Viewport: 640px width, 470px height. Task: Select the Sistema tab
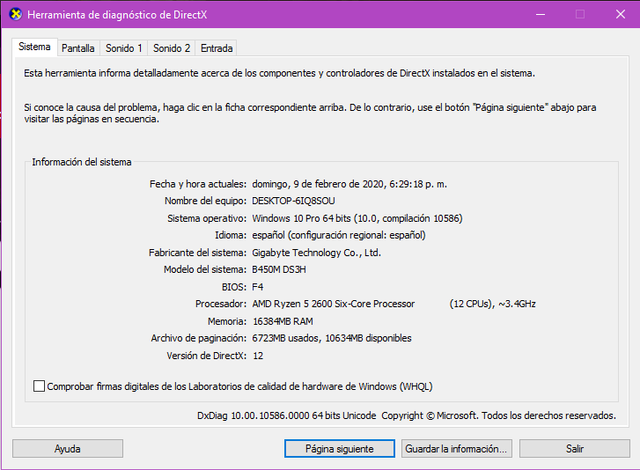34,47
